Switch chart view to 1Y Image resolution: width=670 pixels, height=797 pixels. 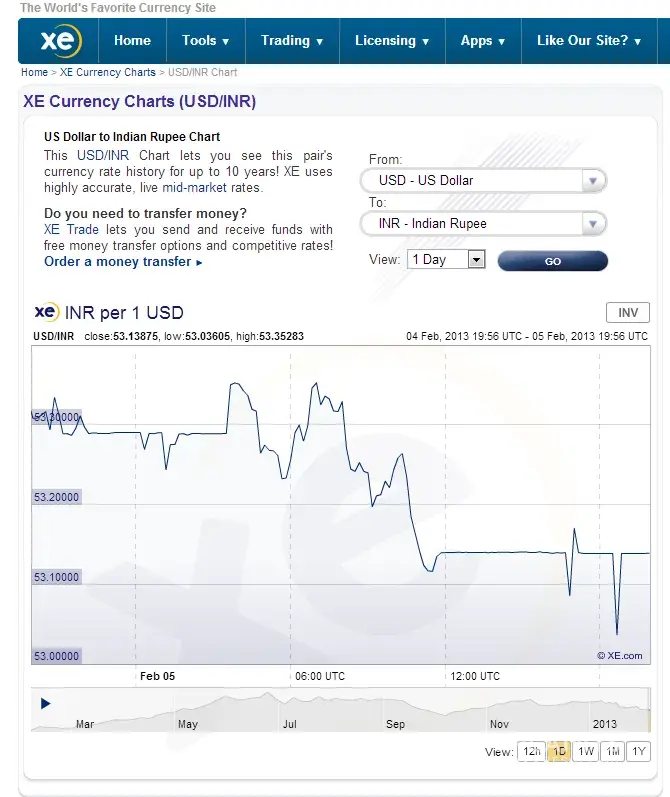click(639, 752)
